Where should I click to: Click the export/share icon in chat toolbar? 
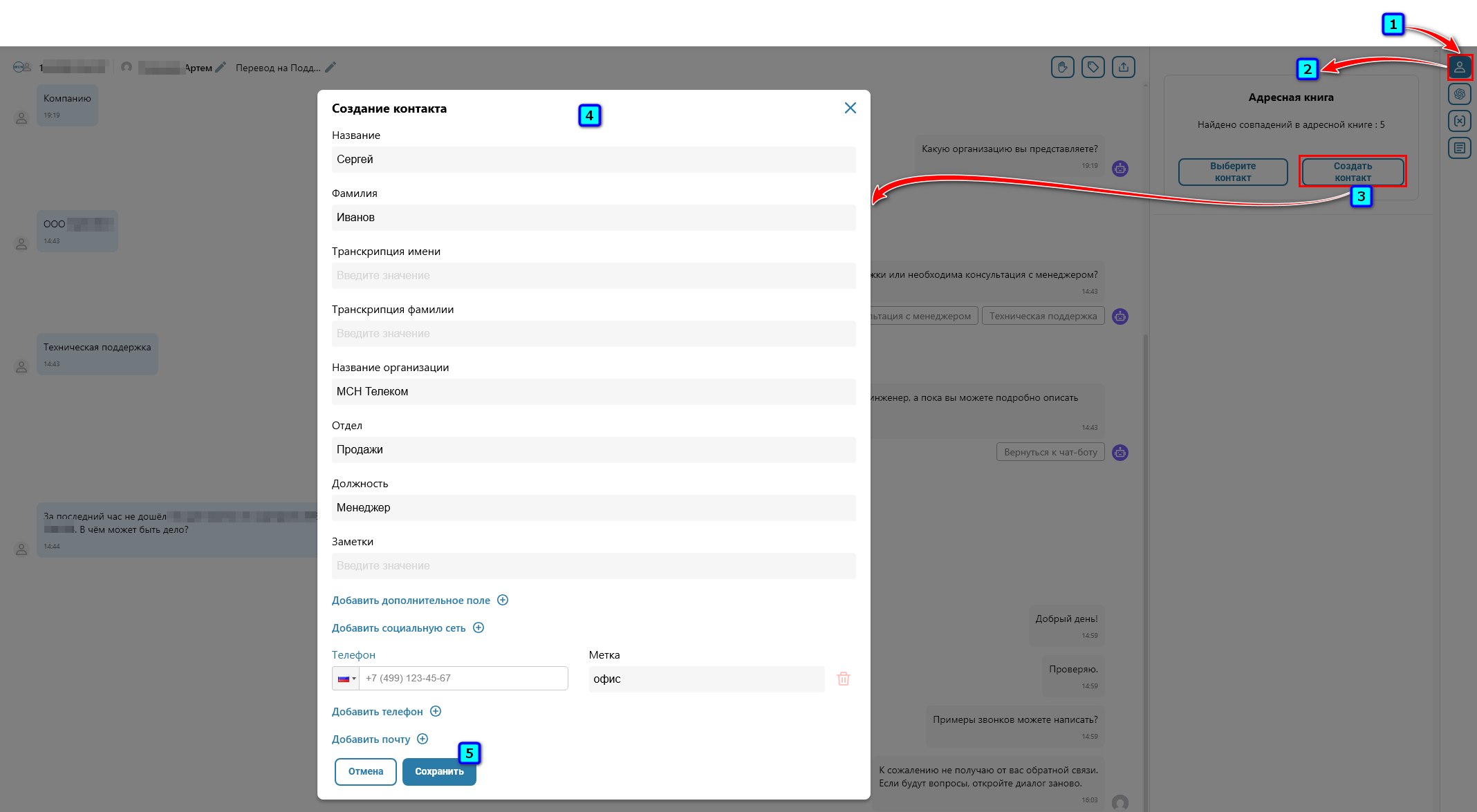point(1123,67)
